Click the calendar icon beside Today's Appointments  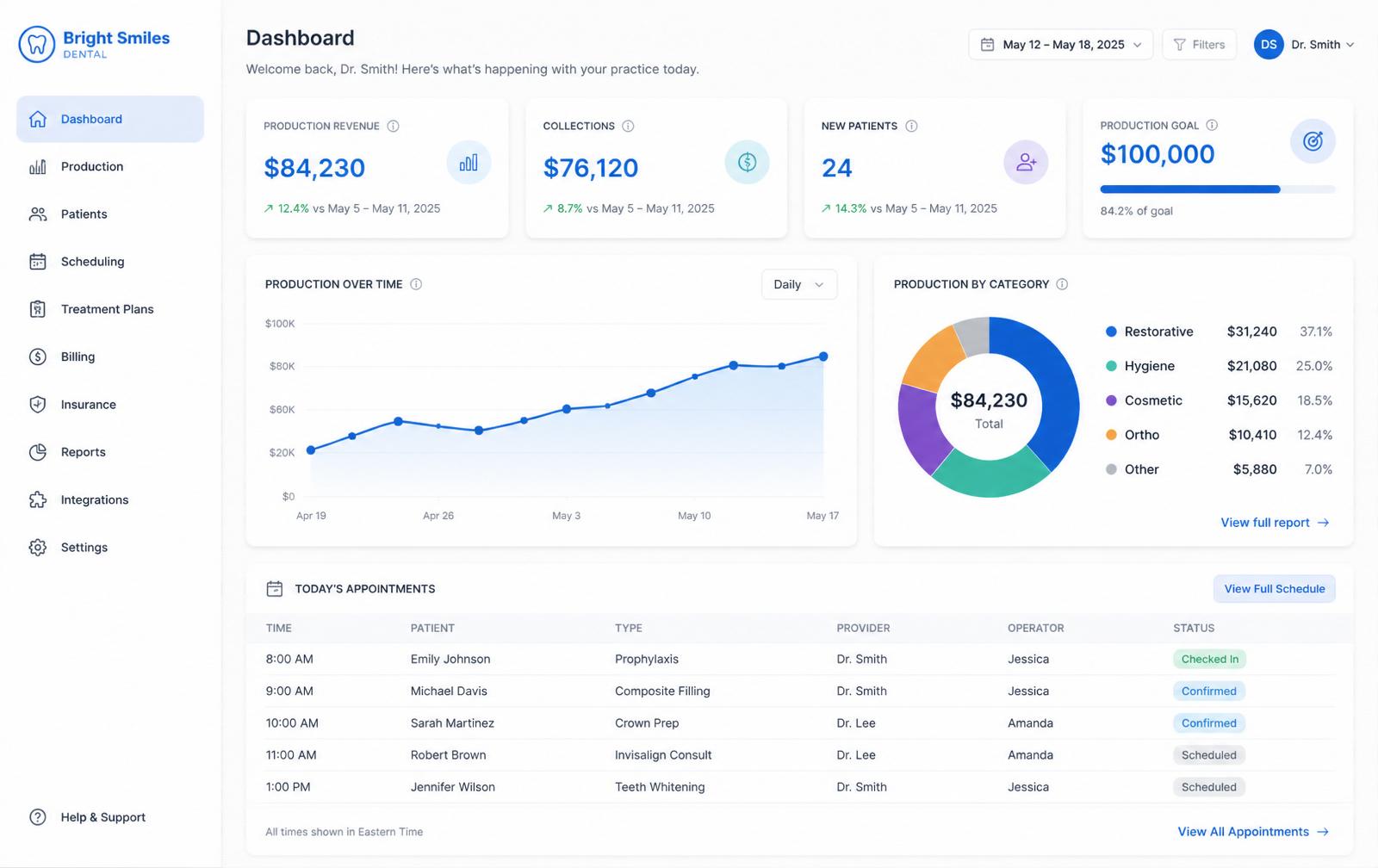point(275,589)
